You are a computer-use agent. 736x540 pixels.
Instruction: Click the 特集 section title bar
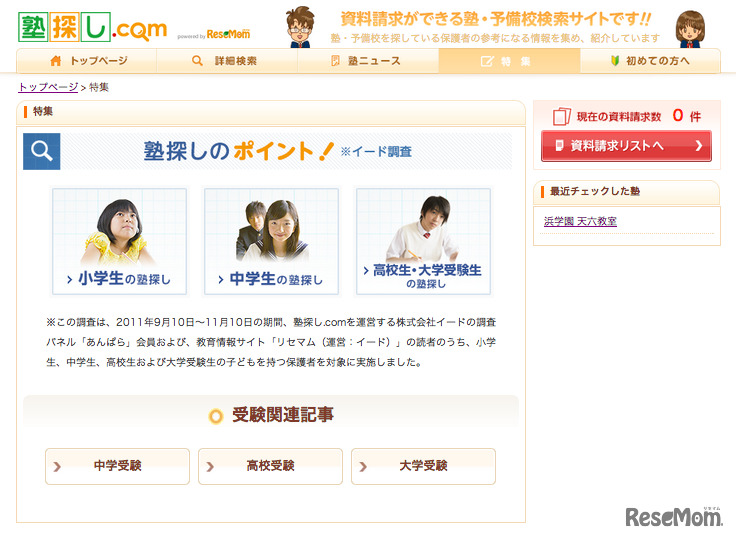(x=271, y=112)
